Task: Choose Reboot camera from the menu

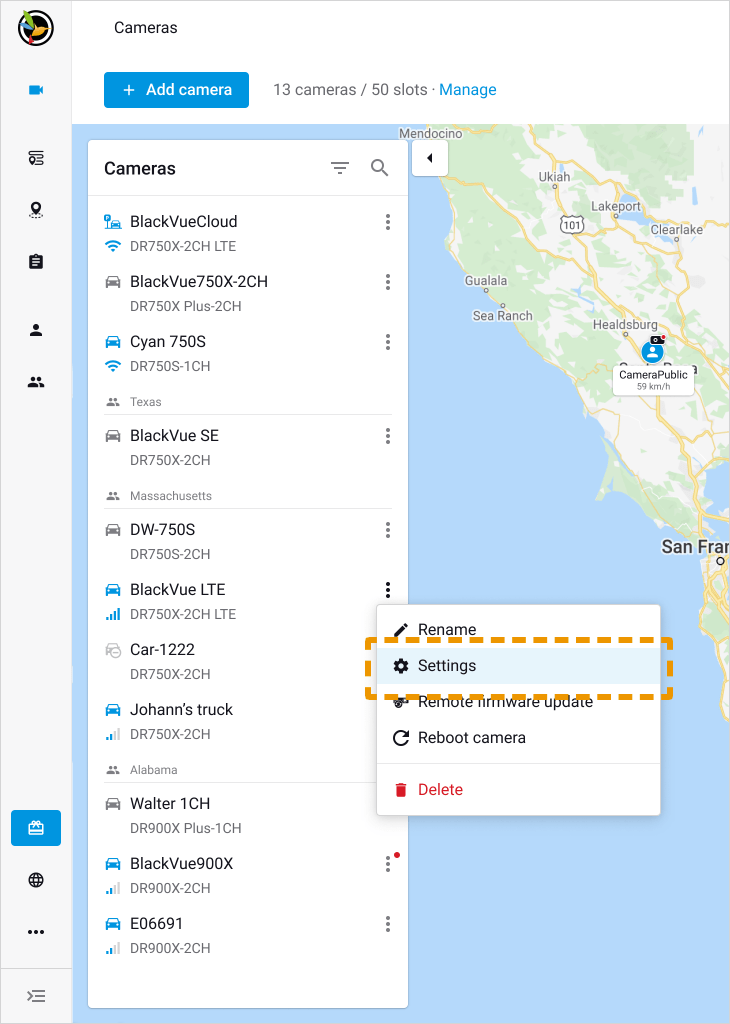Action: tap(518, 737)
